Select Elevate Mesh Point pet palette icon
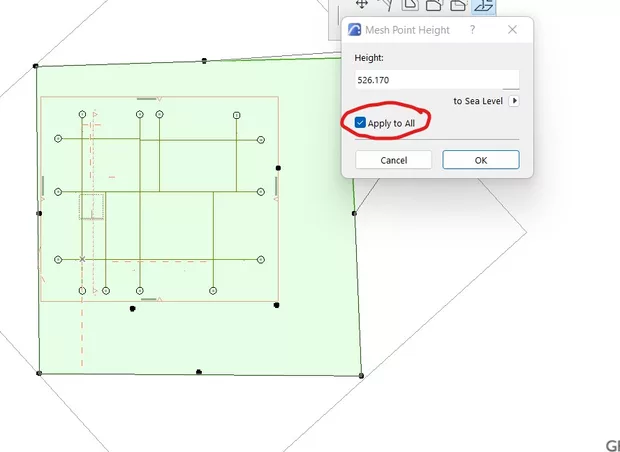 [x=484, y=6]
